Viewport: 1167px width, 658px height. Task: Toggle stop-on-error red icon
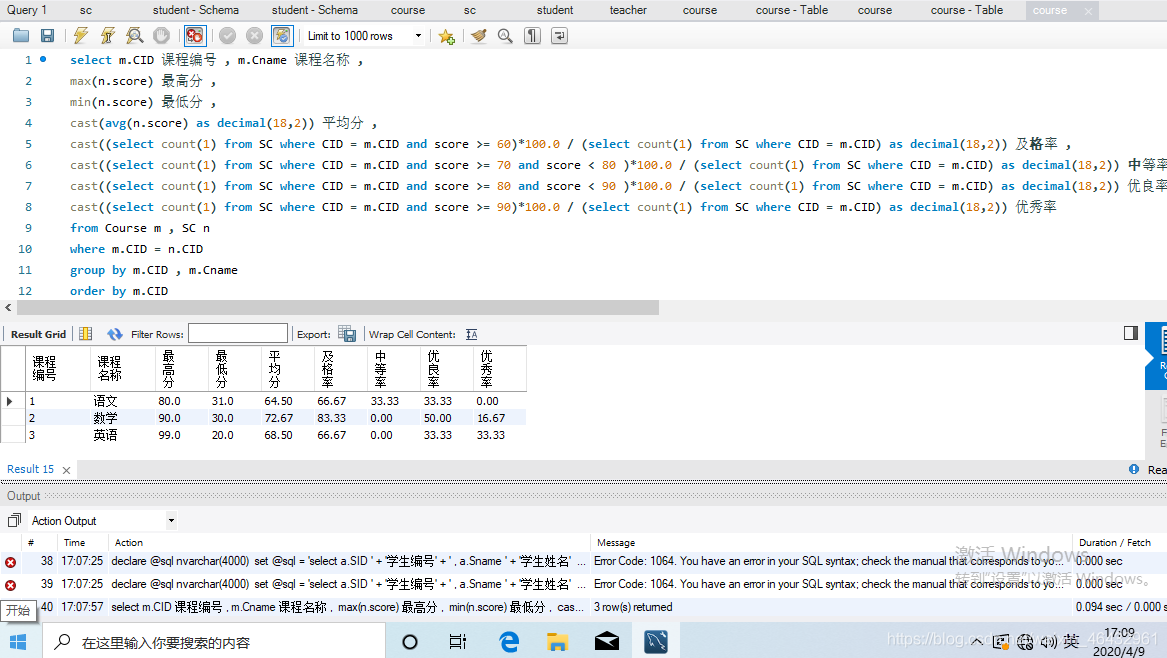195,36
